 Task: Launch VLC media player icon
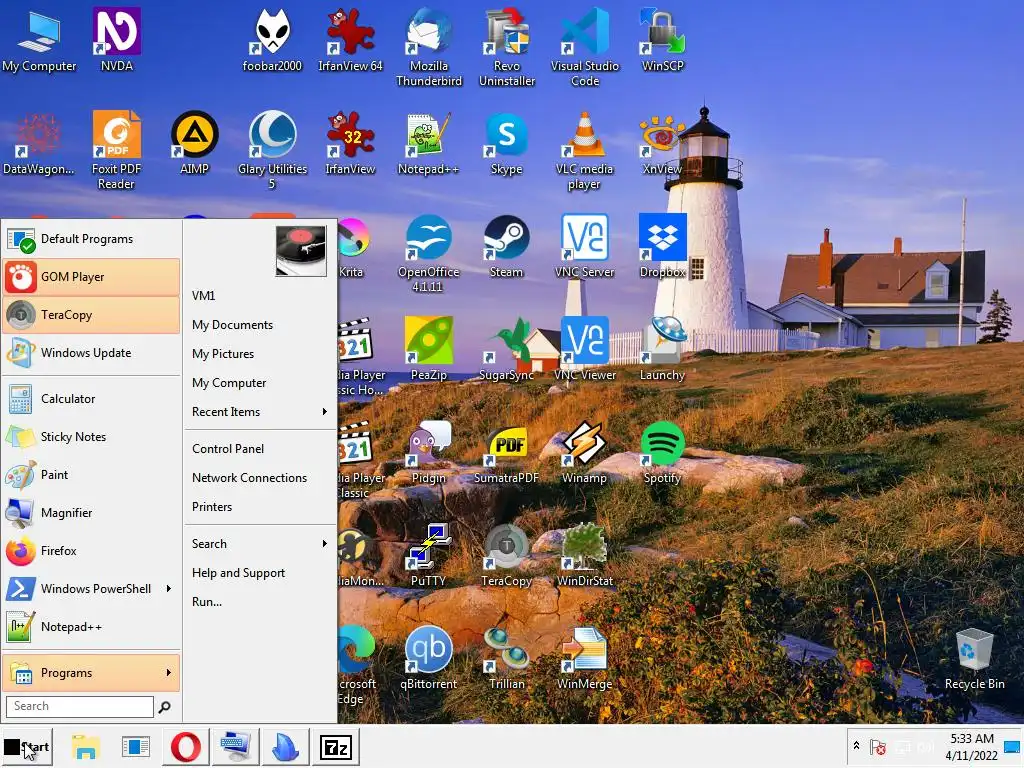pyautogui.click(x=584, y=150)
